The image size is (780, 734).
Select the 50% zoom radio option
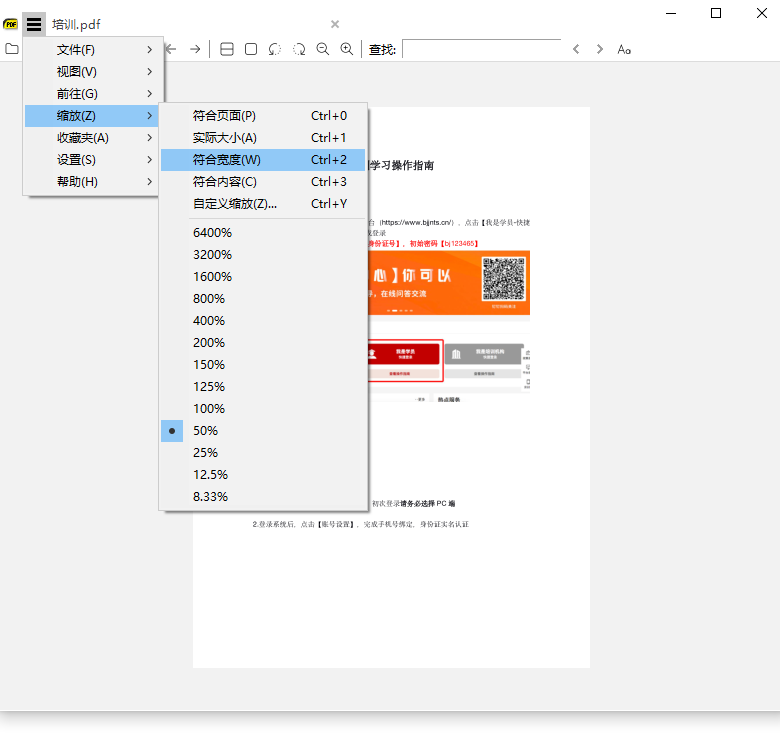205,430
